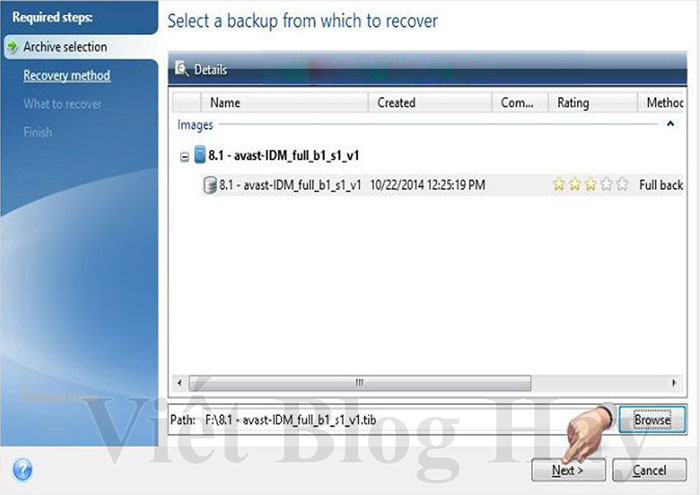Click the horizontal scrollbar thumb
The image size is (700, 495).
pyautogui.click(x=360, y=383)
